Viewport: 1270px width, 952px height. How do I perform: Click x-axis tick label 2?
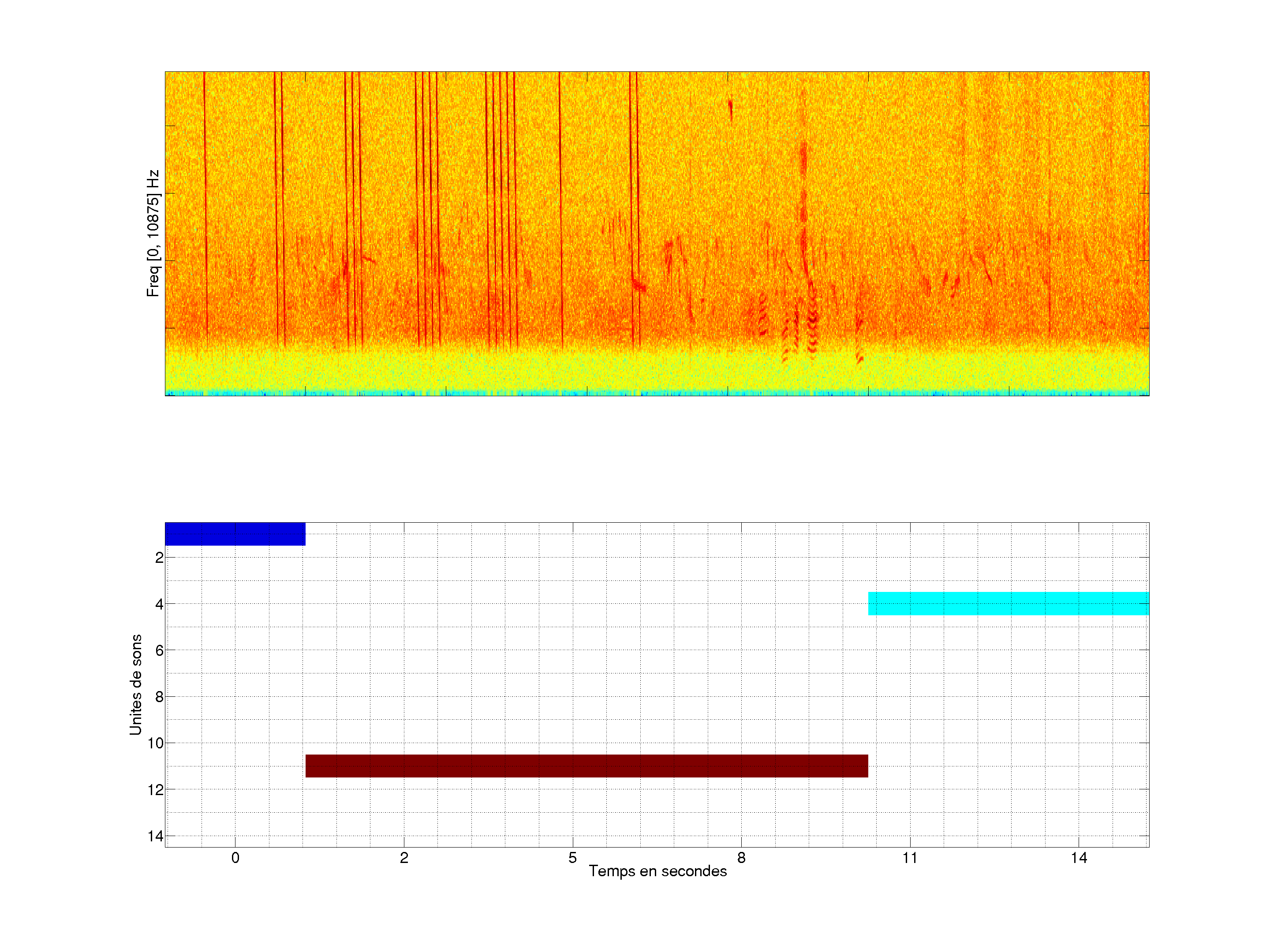pyautogui.click(x=403, y=858)
